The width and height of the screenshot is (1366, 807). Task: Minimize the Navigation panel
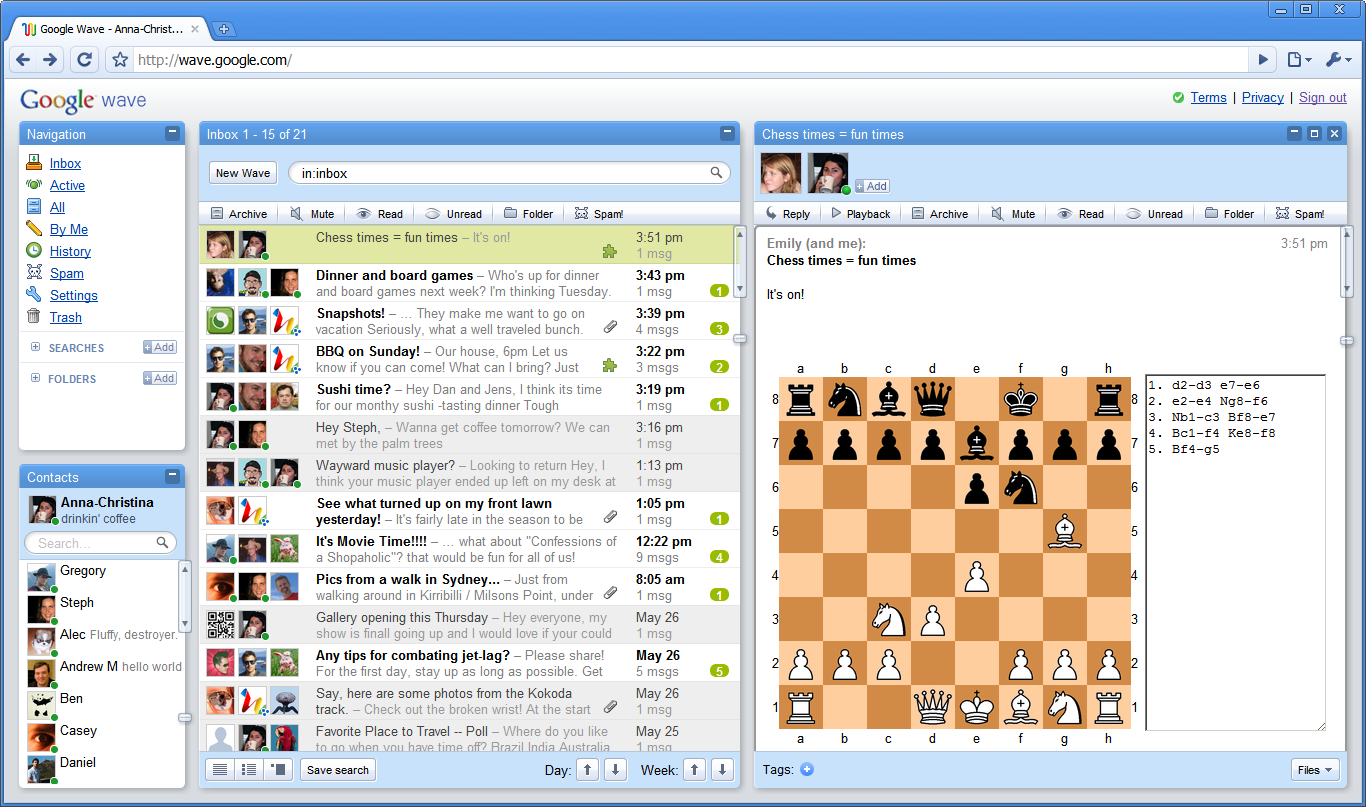(172, 133)
